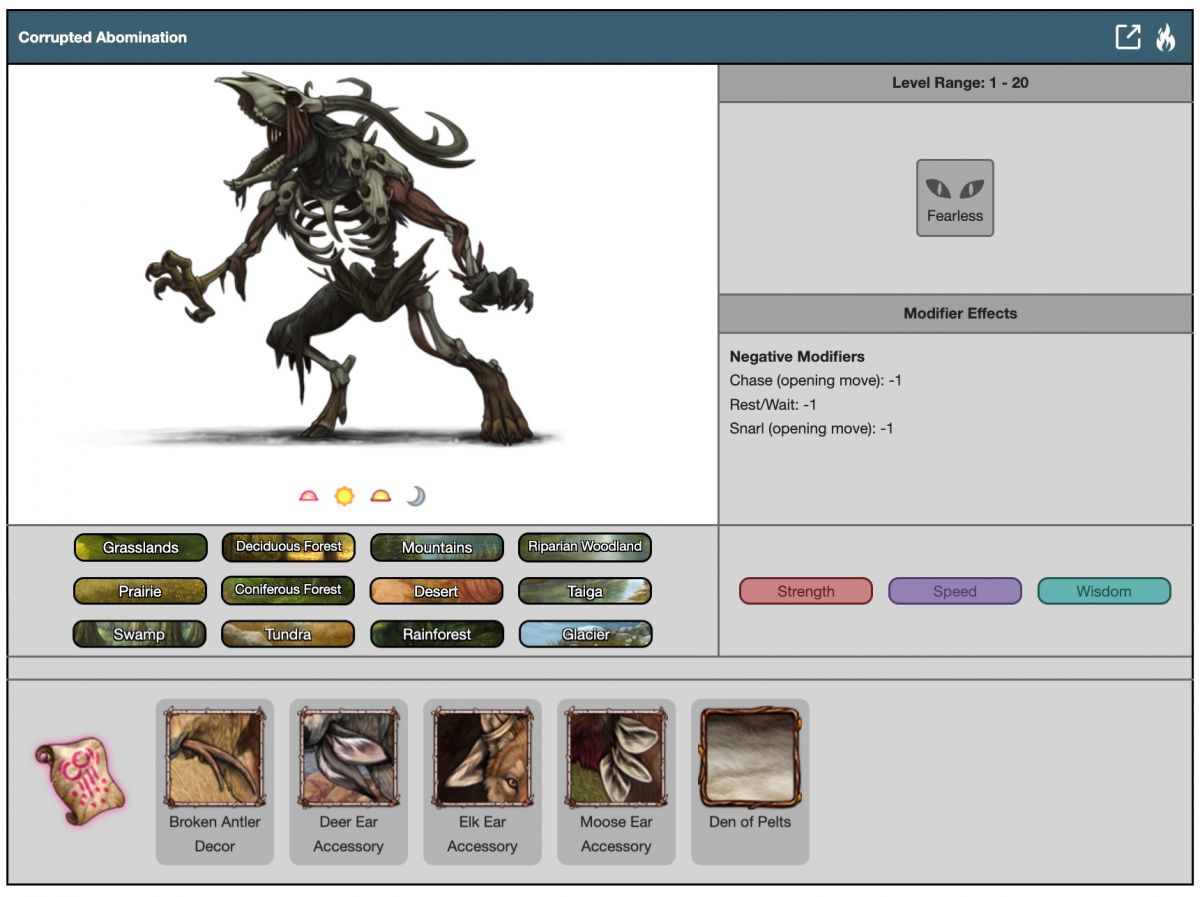Viewport: 1200px width, 897px height.
Task: Select the crescent moon night icon
Action: pos(416,496)
